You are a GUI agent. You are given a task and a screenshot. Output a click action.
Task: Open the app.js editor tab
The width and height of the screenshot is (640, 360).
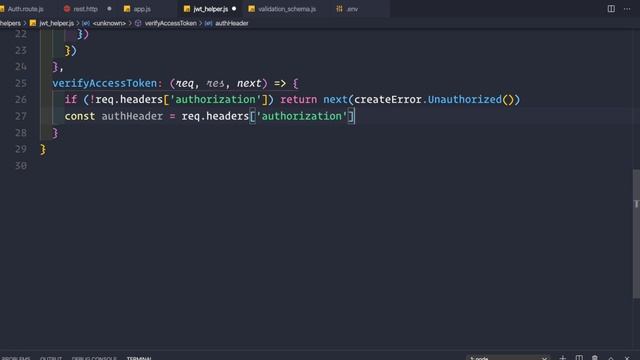pos(142,9)
